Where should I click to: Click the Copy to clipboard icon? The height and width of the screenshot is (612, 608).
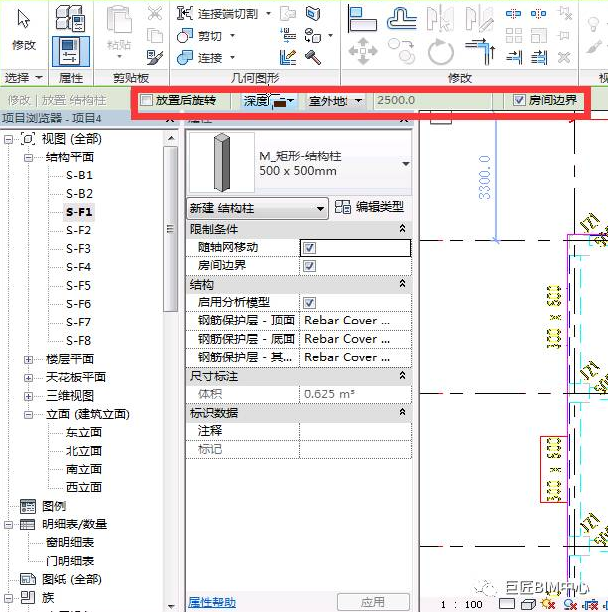155,36
